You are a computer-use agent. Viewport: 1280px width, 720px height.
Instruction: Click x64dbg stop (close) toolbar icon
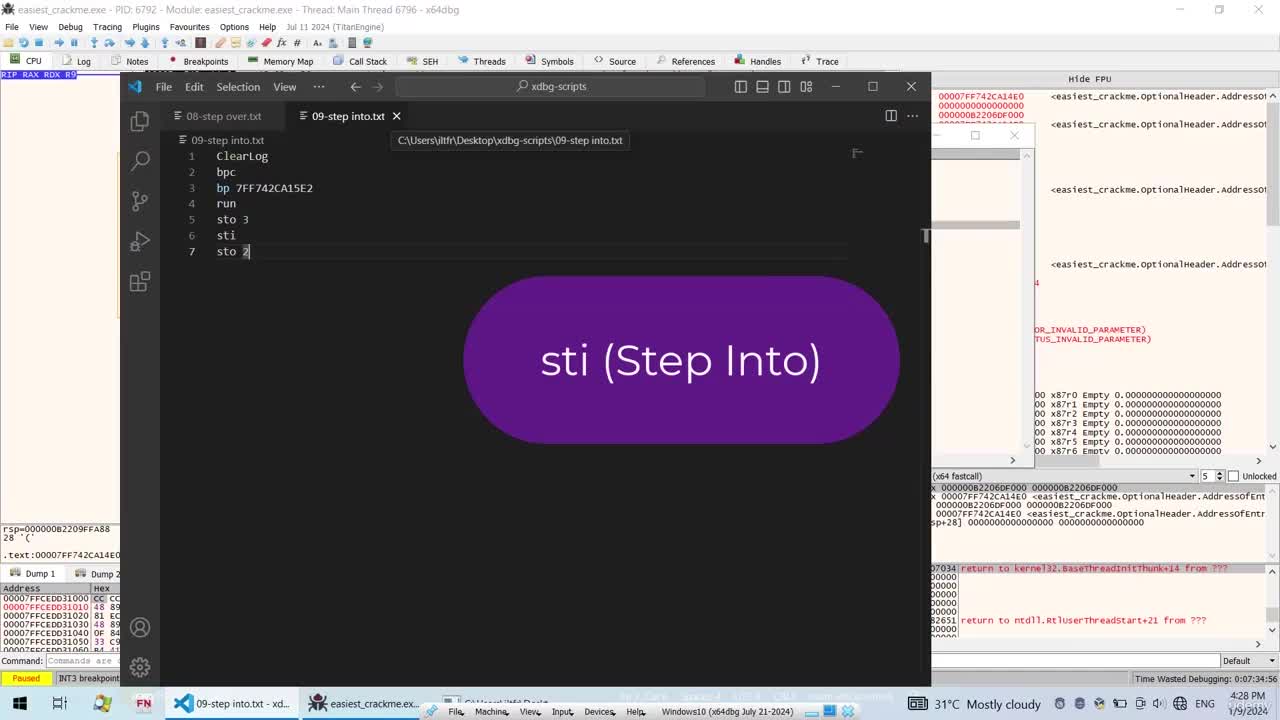[39, 43]
